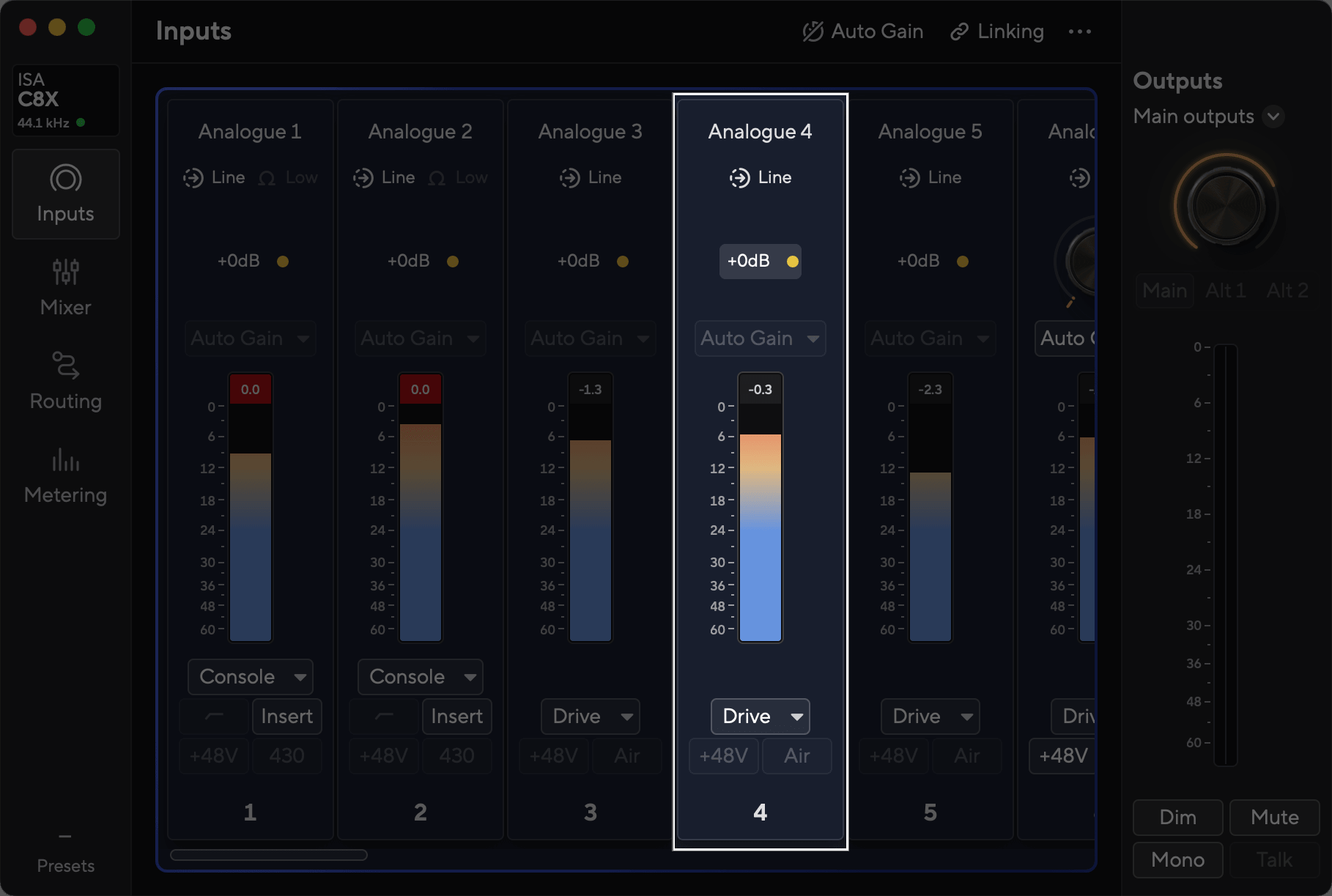Toggle +48V phantom power on channel 4
Viewport: 1332px width, 896px height.
[724, 755]
